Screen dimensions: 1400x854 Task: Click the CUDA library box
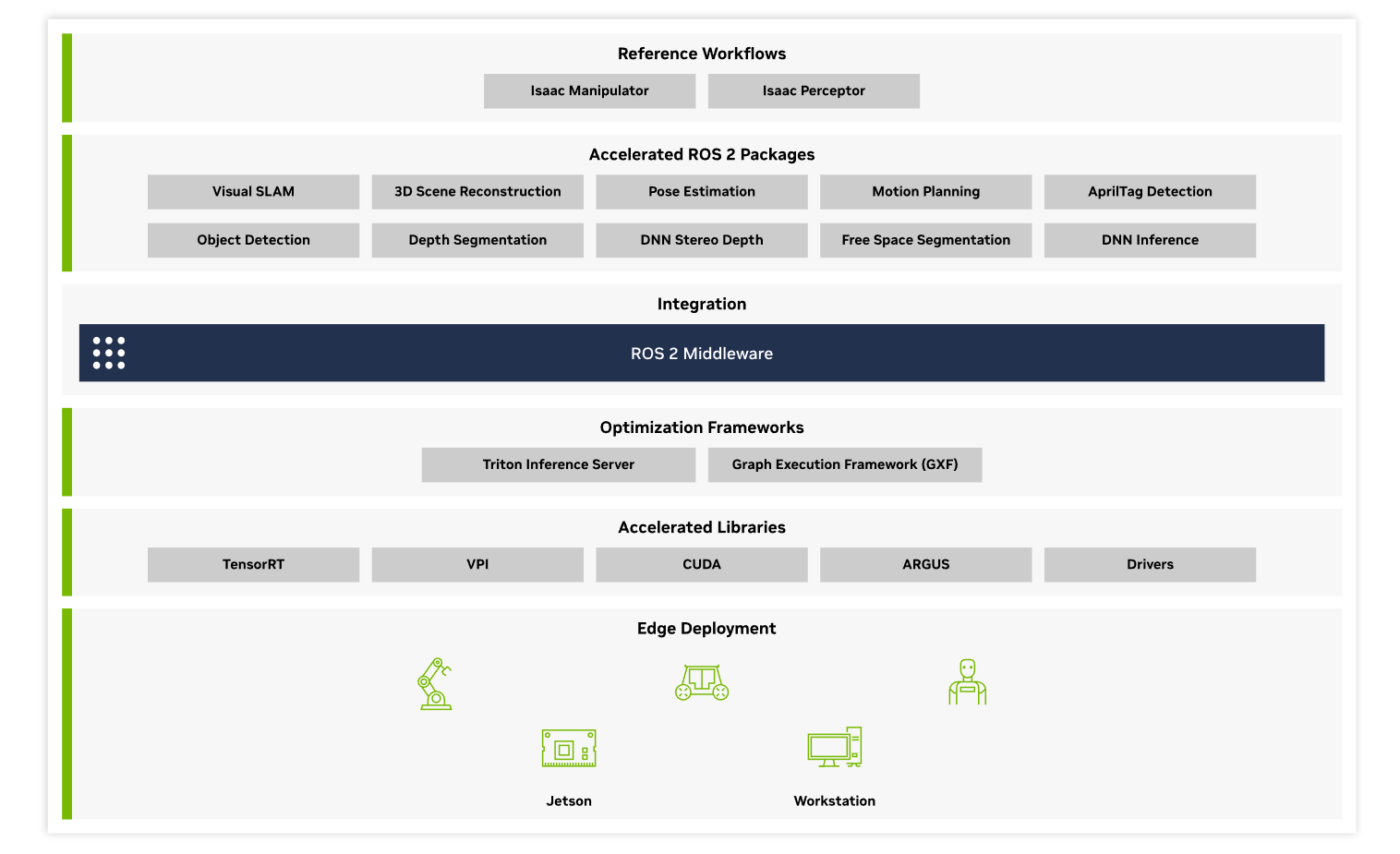(x=702, y=564)
